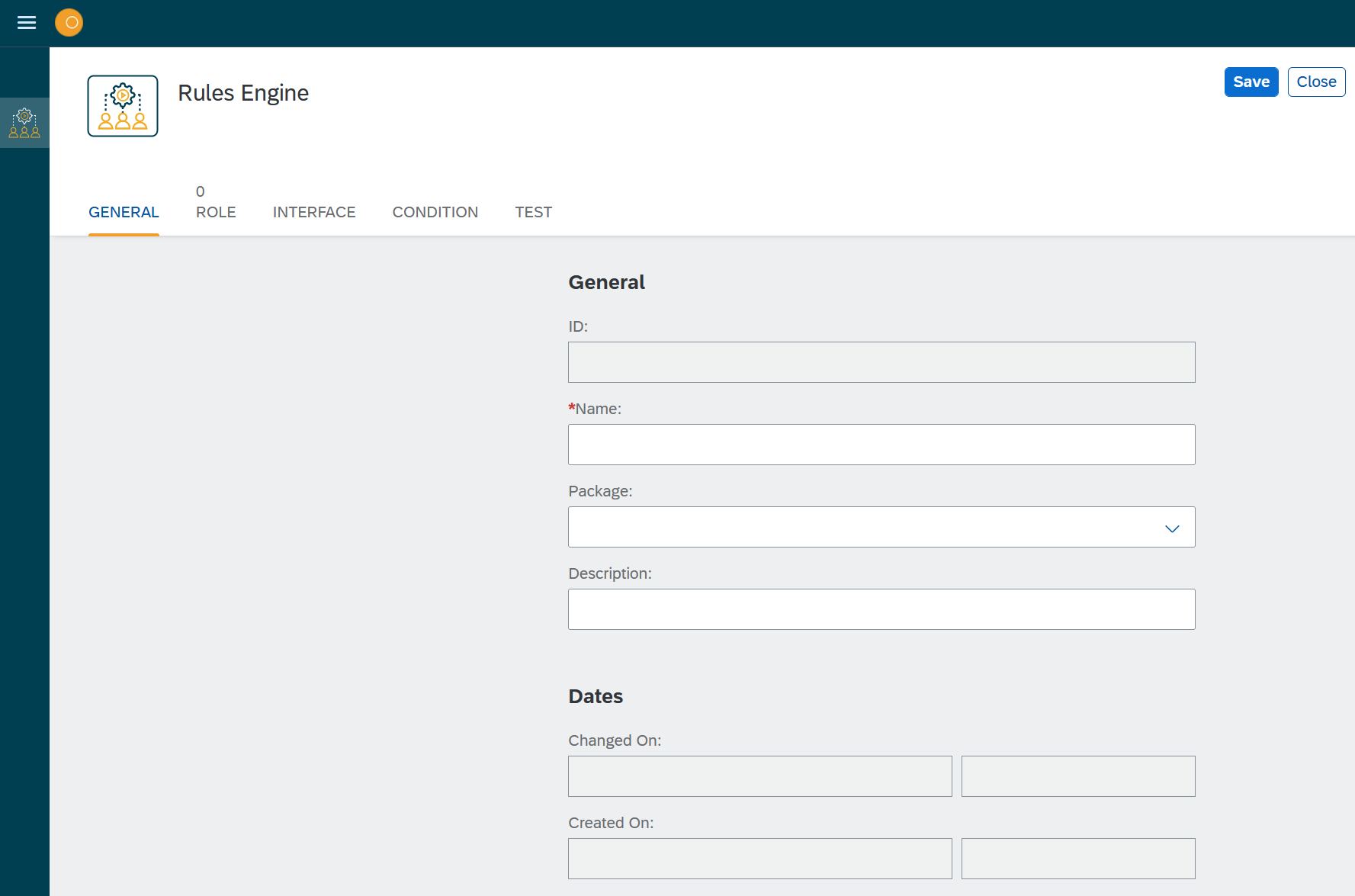1355x896 pixels.
Task: Focus the Name input field
Action: click(881, 445)
